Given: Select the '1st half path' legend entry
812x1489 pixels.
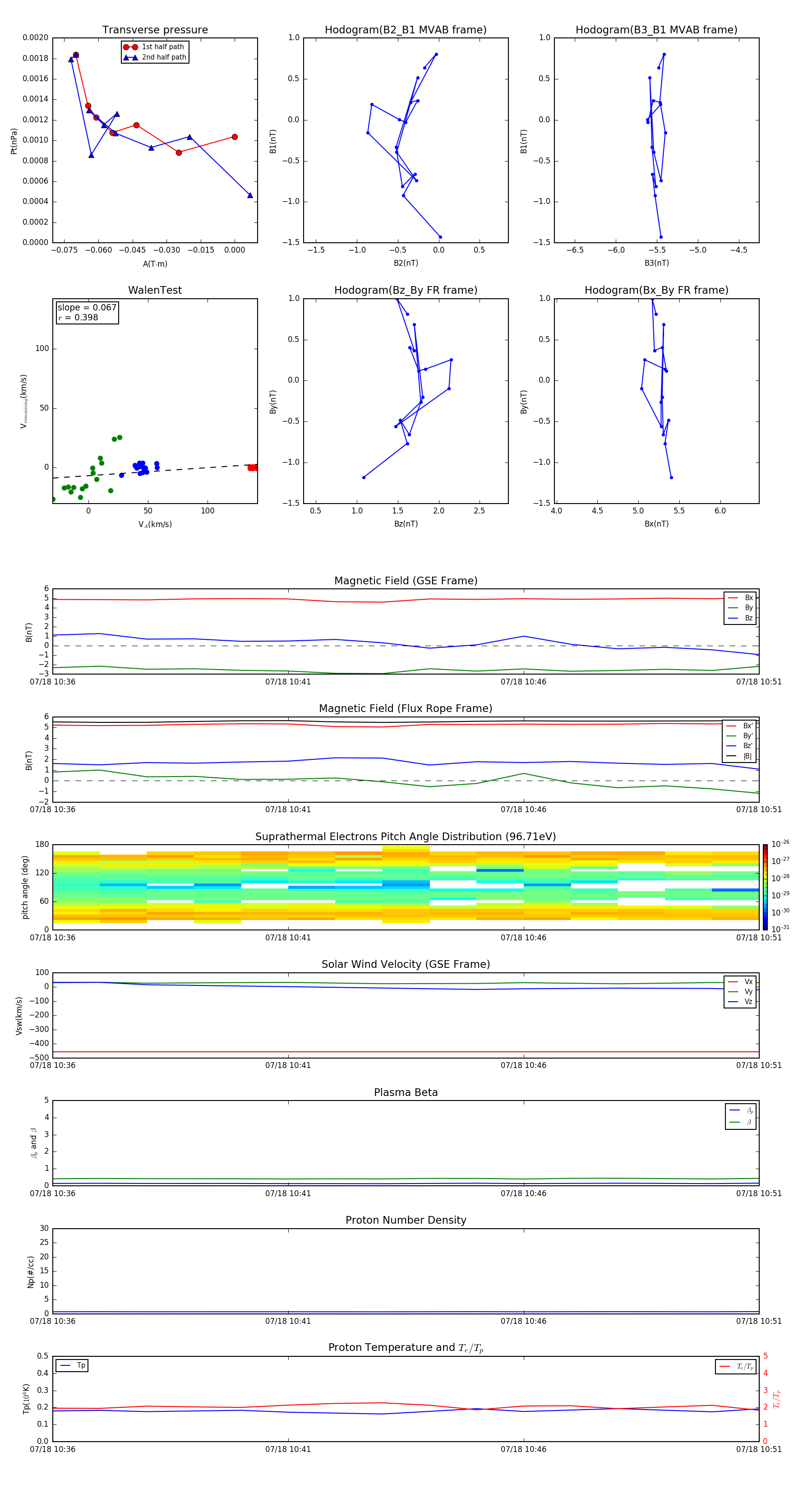Looking at the screenshot, I should 154,47.
